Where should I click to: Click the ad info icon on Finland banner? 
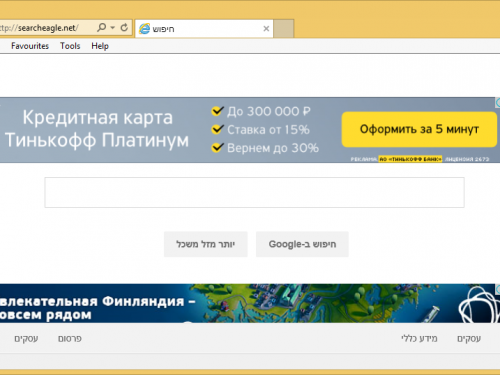point(498,289)
